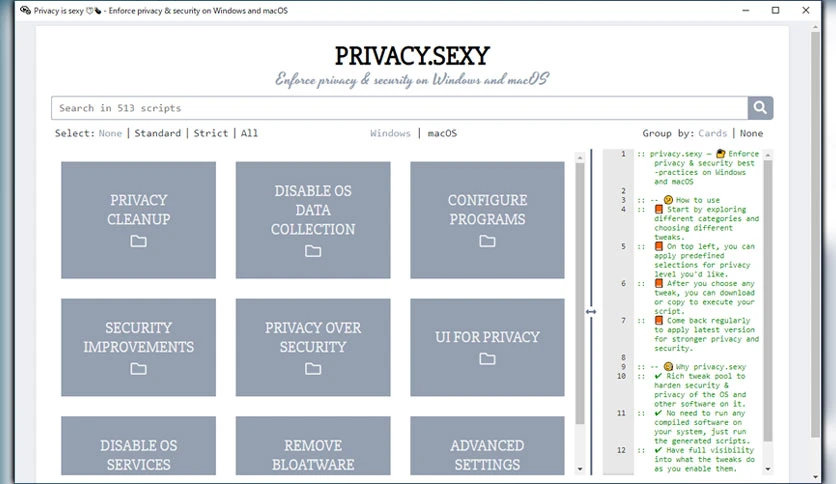Click the card list scroll-down arrow

(580, 469)
